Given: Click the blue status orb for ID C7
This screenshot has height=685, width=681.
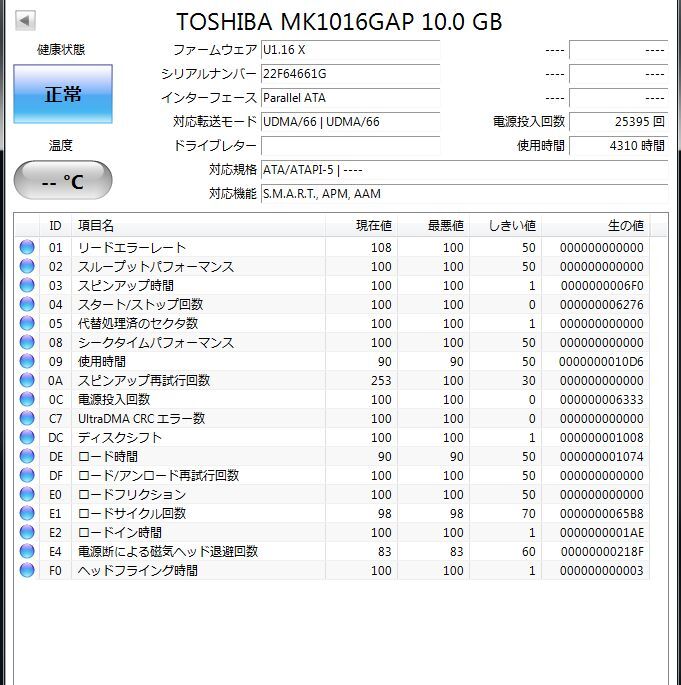Looking at the screenshot, I should point(27,418).
